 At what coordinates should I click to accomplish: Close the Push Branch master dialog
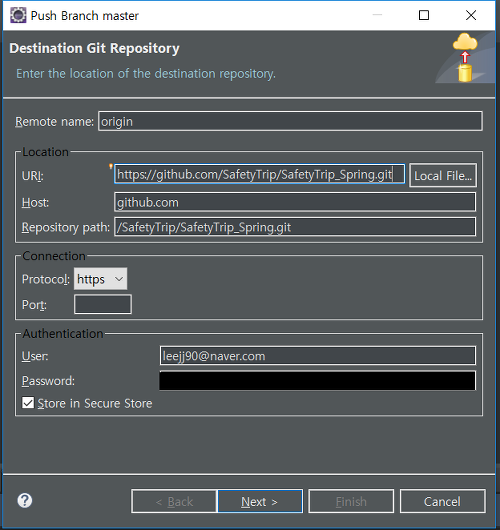click(471, 15)
